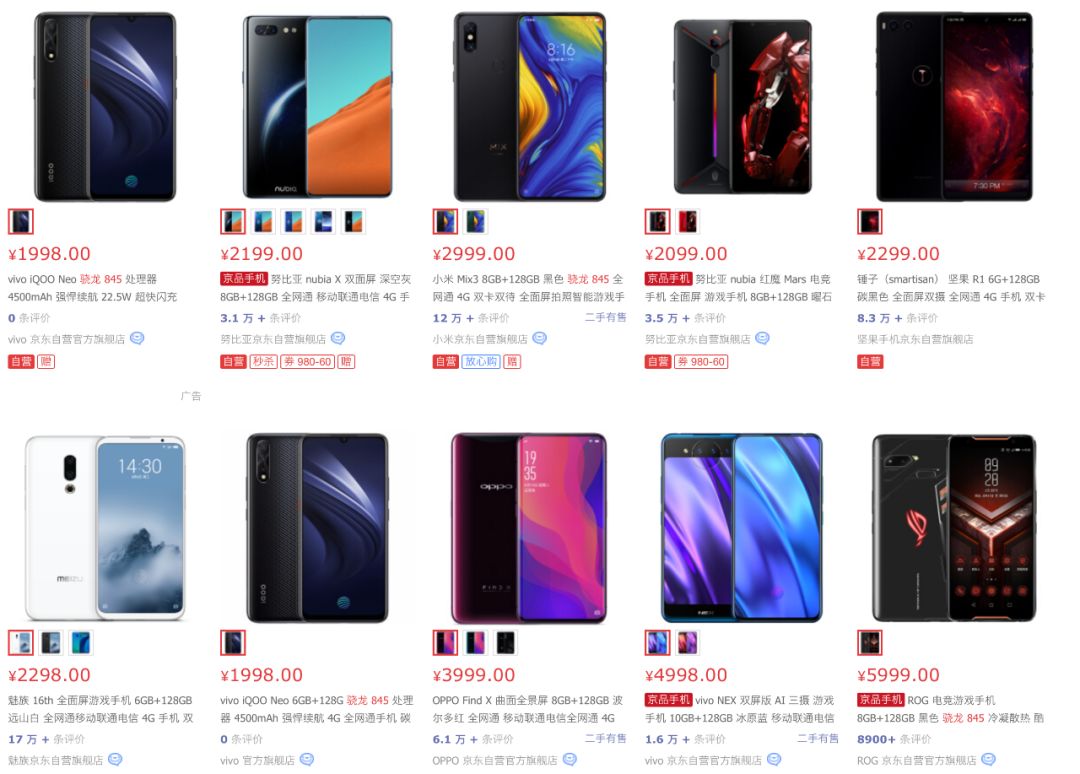This screenshot has height=774, width=1080.
Task: Click 锤子 坚果 R1 product image
Action: (x=954, y=107)
